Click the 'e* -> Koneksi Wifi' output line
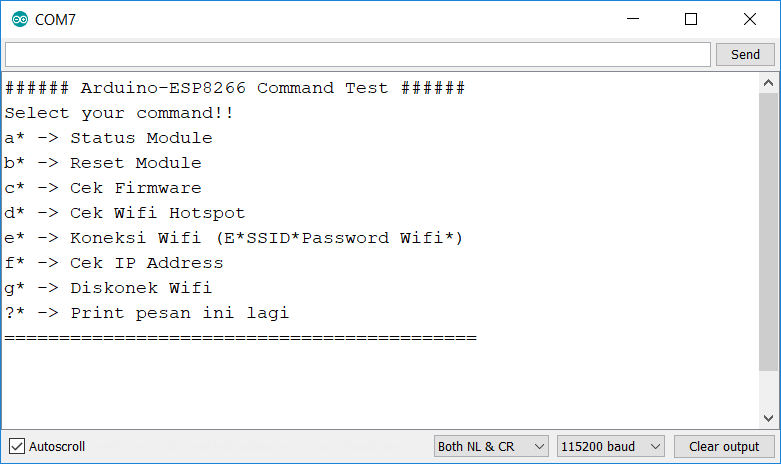781x464 pixels. click(234, 238)
